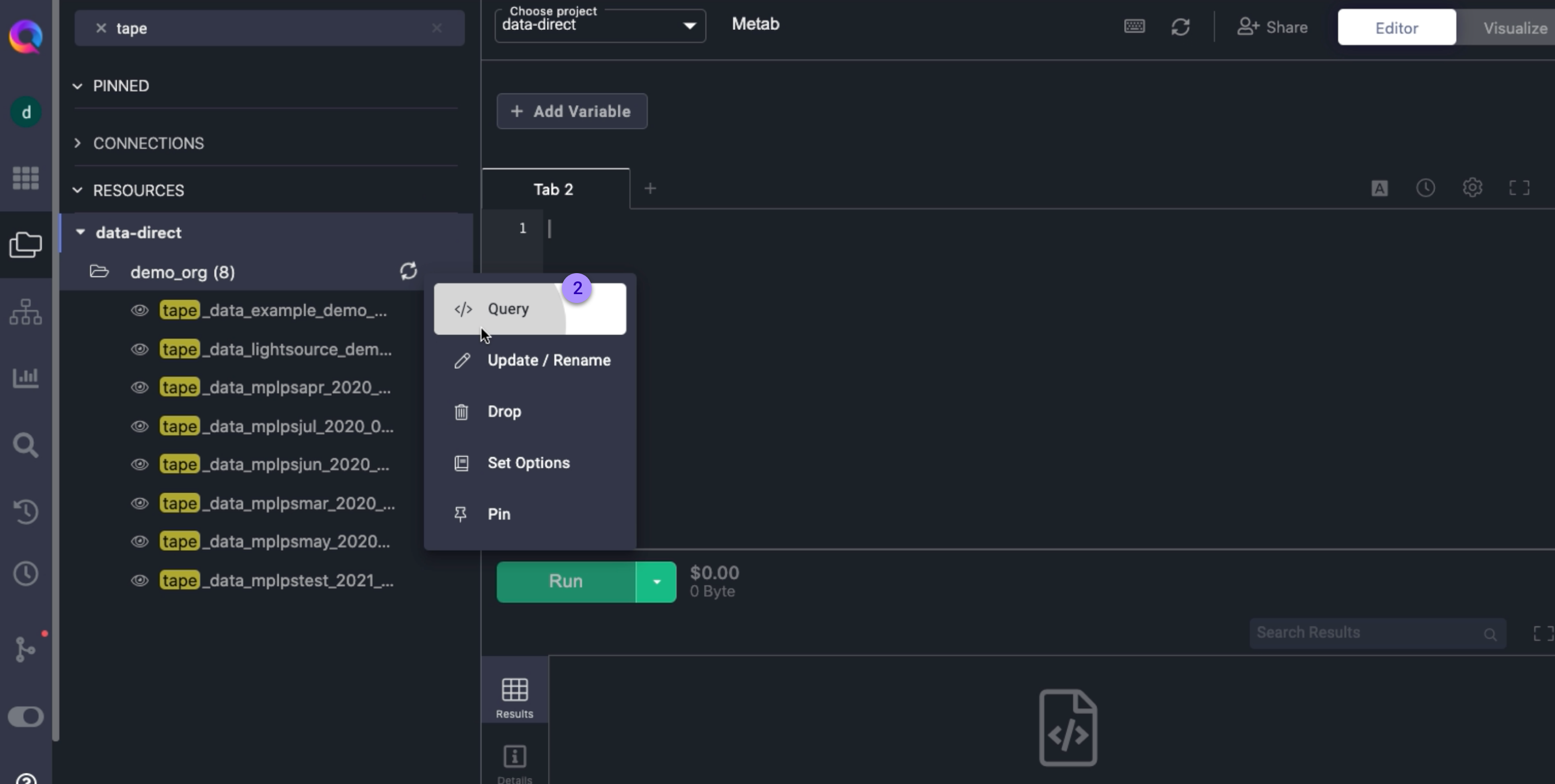Toggle eye icon for tape_data_example_demo table
This screenshot has width=1555, height=784.
click(x=139, y=310)
